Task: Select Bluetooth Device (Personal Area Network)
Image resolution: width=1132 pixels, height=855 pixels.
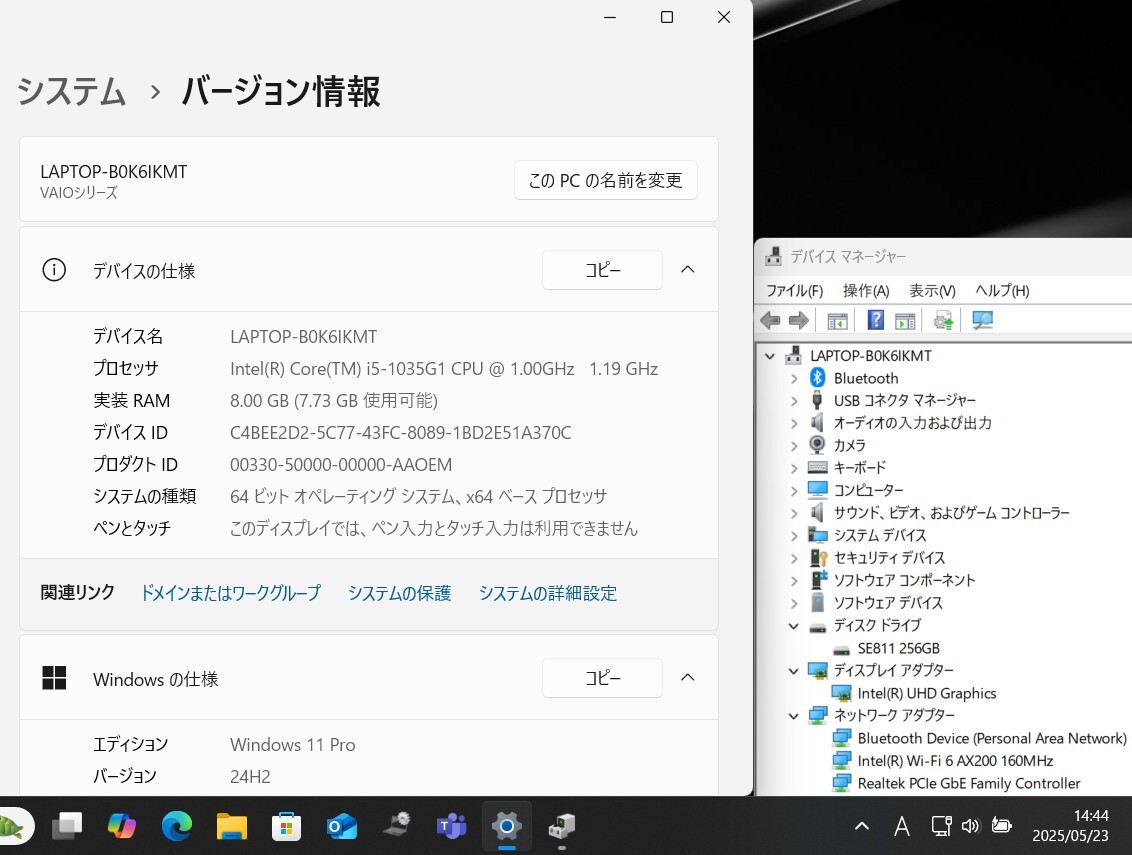Action: pos(991,738)
